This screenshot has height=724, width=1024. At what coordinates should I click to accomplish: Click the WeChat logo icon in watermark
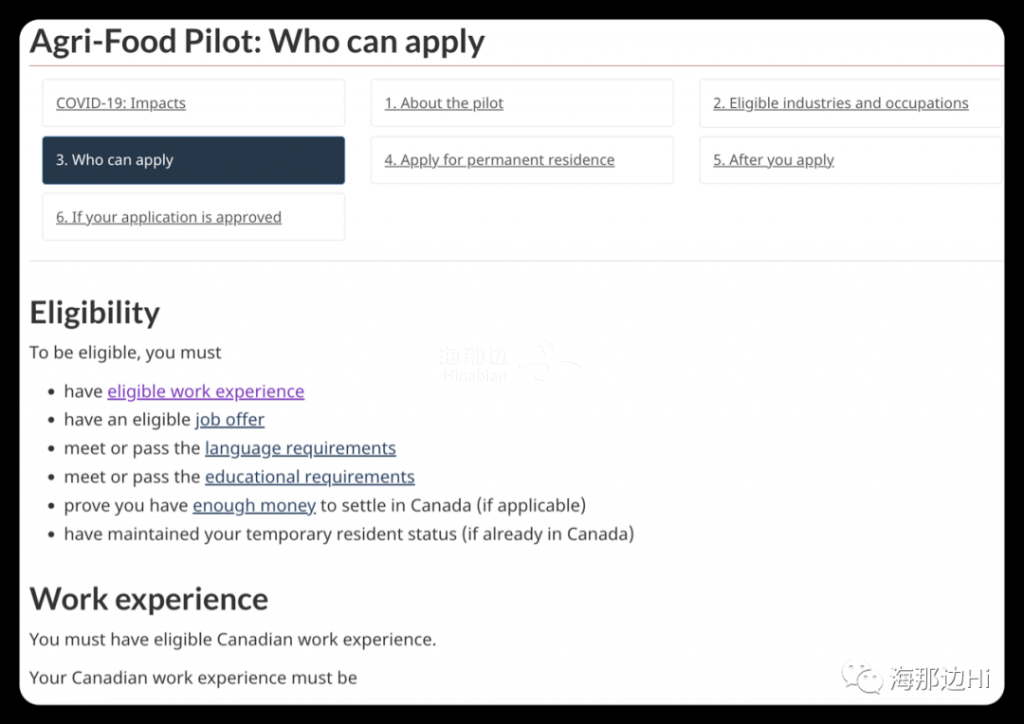[862, 678]
